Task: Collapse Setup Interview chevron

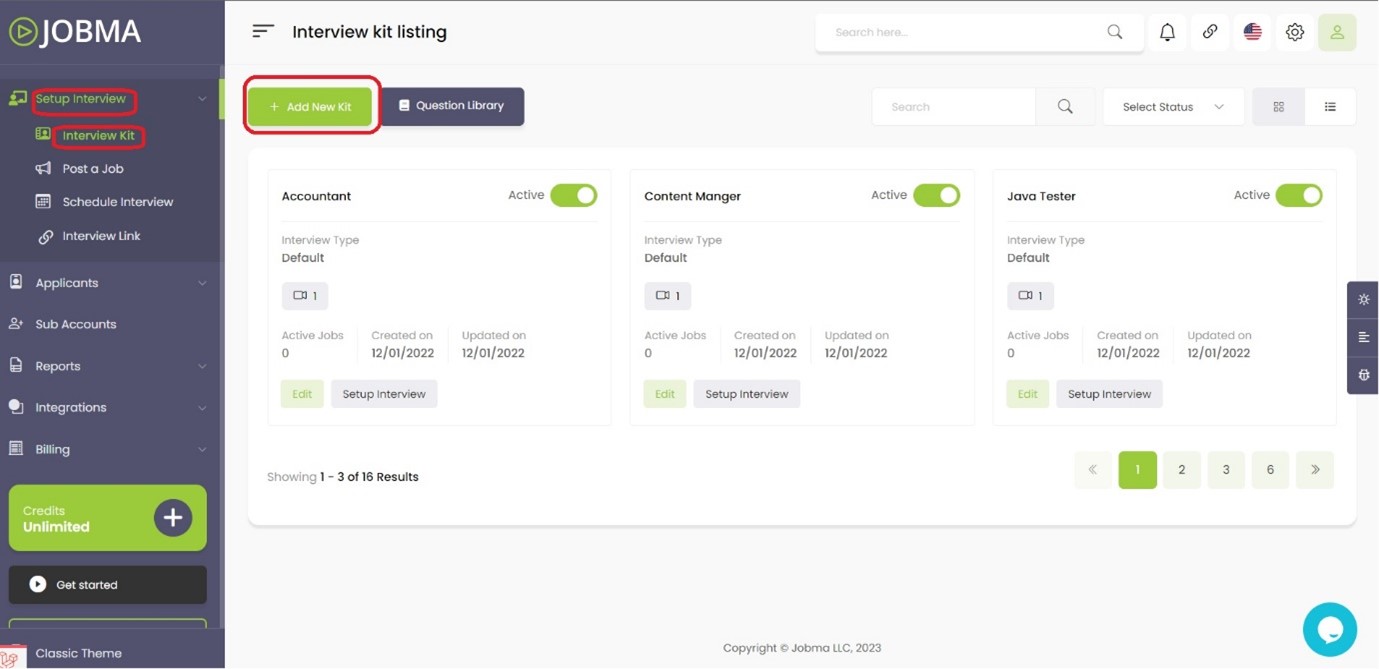Action: [202, 99]
